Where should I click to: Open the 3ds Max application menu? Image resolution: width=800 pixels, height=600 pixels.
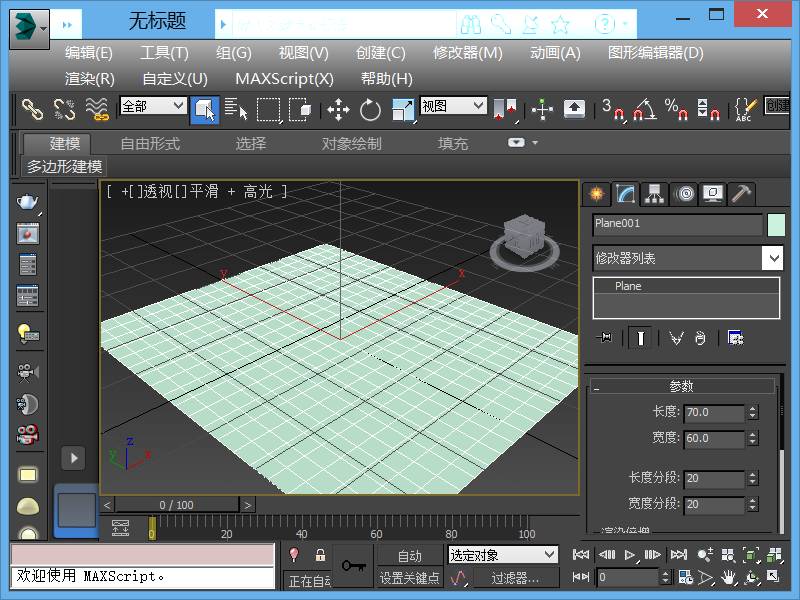[x=29, y=29]
